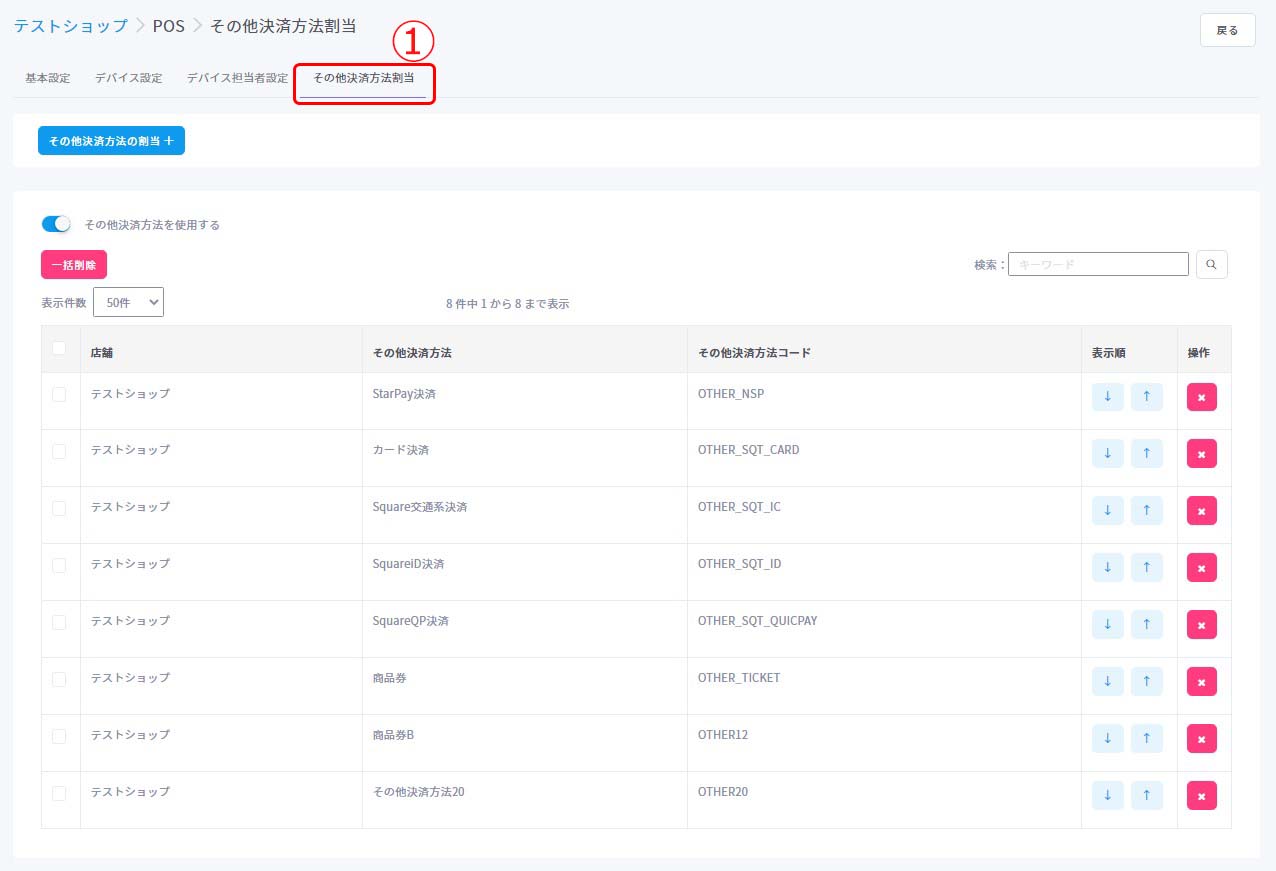Move 商品券 row up in display order
This screenshot has height=871, width=1276.
pos(1146,681)
